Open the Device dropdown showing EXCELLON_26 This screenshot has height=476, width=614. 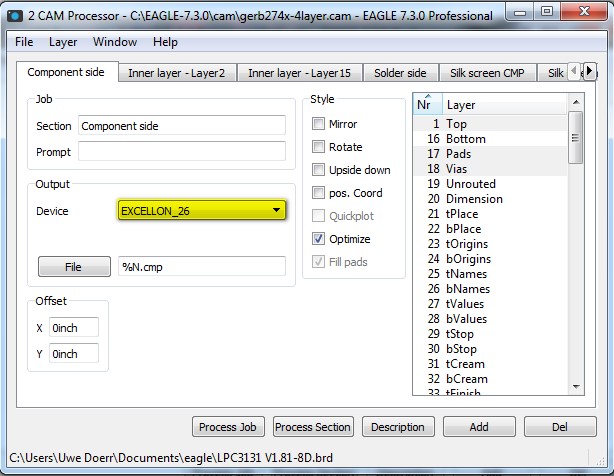click(201, 210)
